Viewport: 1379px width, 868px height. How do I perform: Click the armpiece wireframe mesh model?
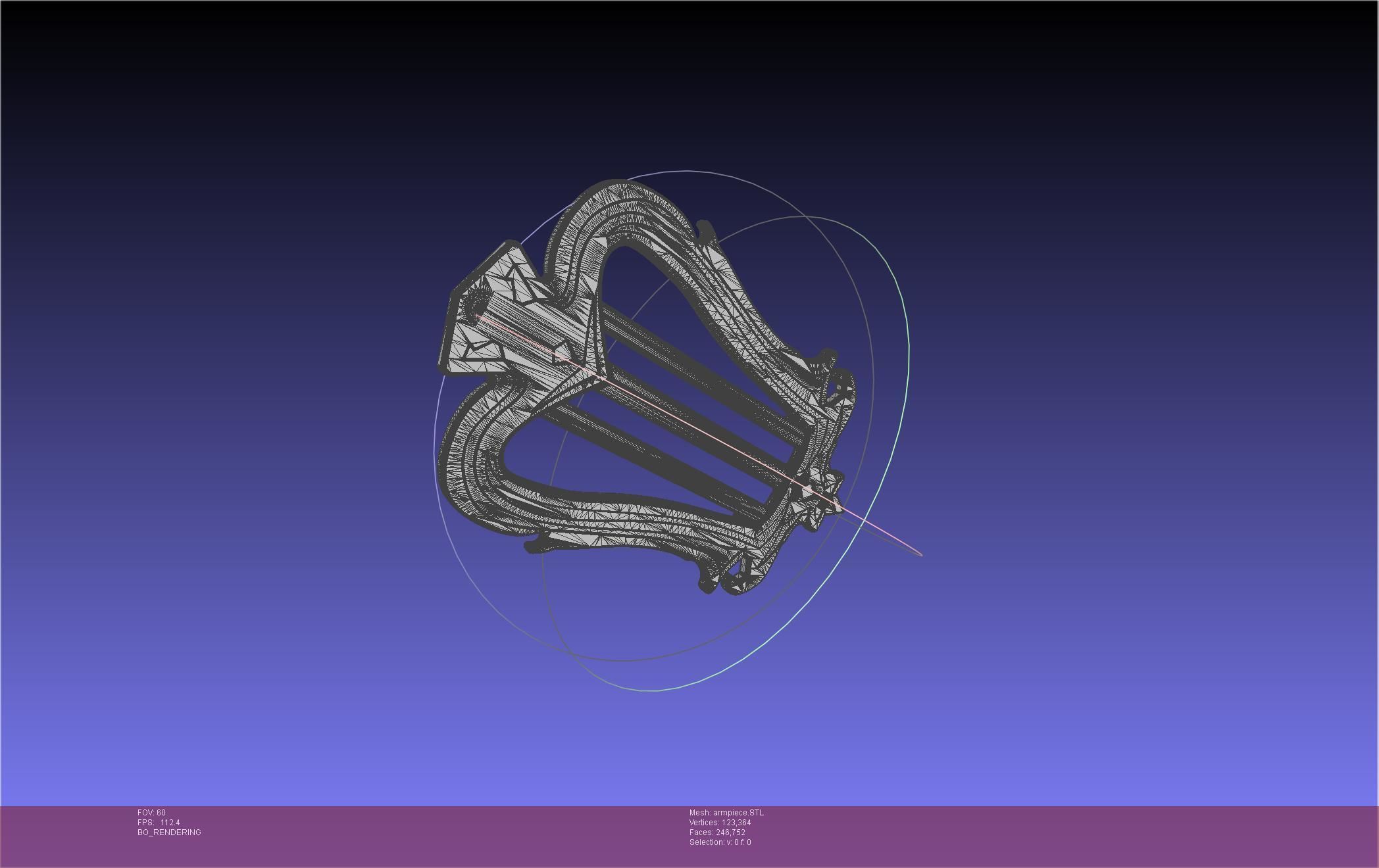pos(647,387)
